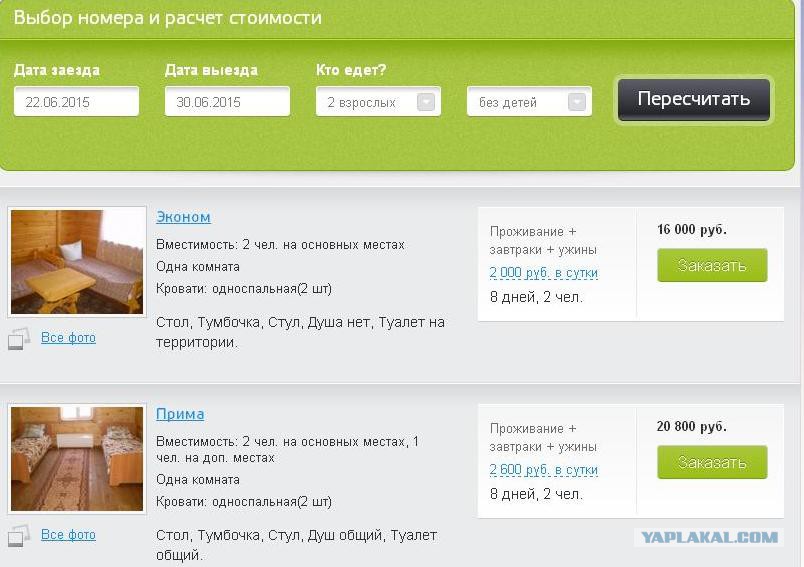Open the Прима room title link
804x567 pixels.
[180, 414]
